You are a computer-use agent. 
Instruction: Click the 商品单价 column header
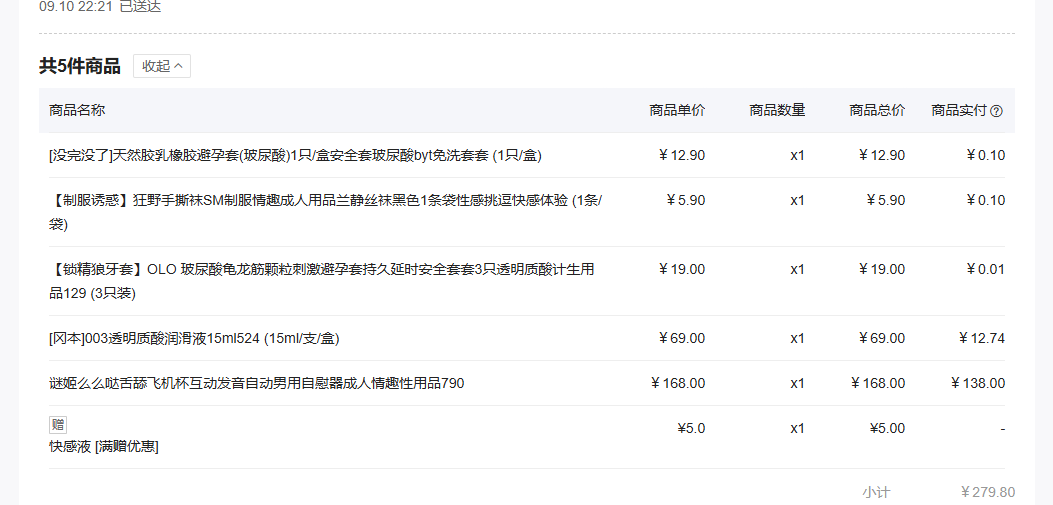pyautogui.click(x=677, y=110)
